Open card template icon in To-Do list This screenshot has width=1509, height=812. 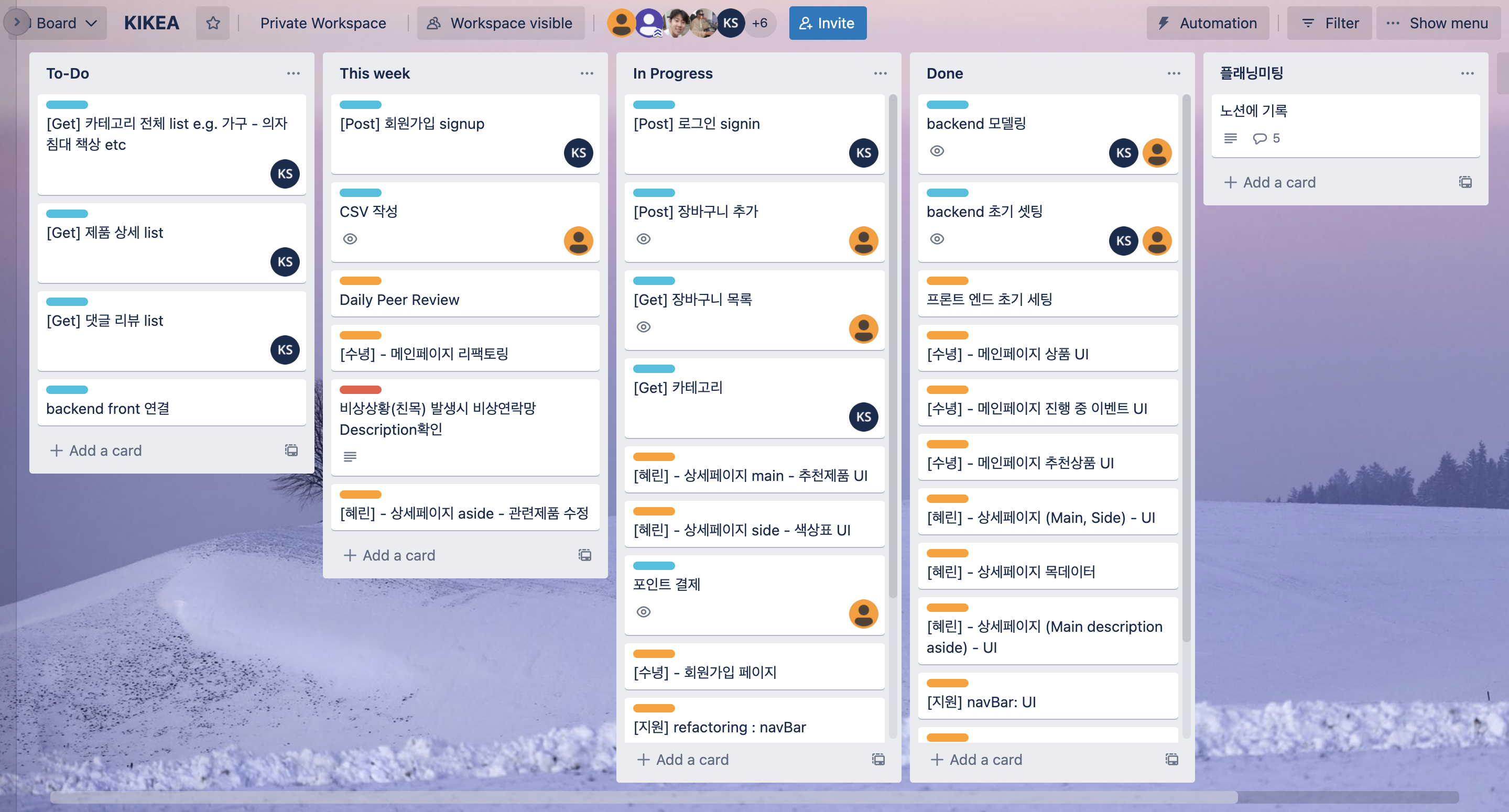tap(291, 450)
